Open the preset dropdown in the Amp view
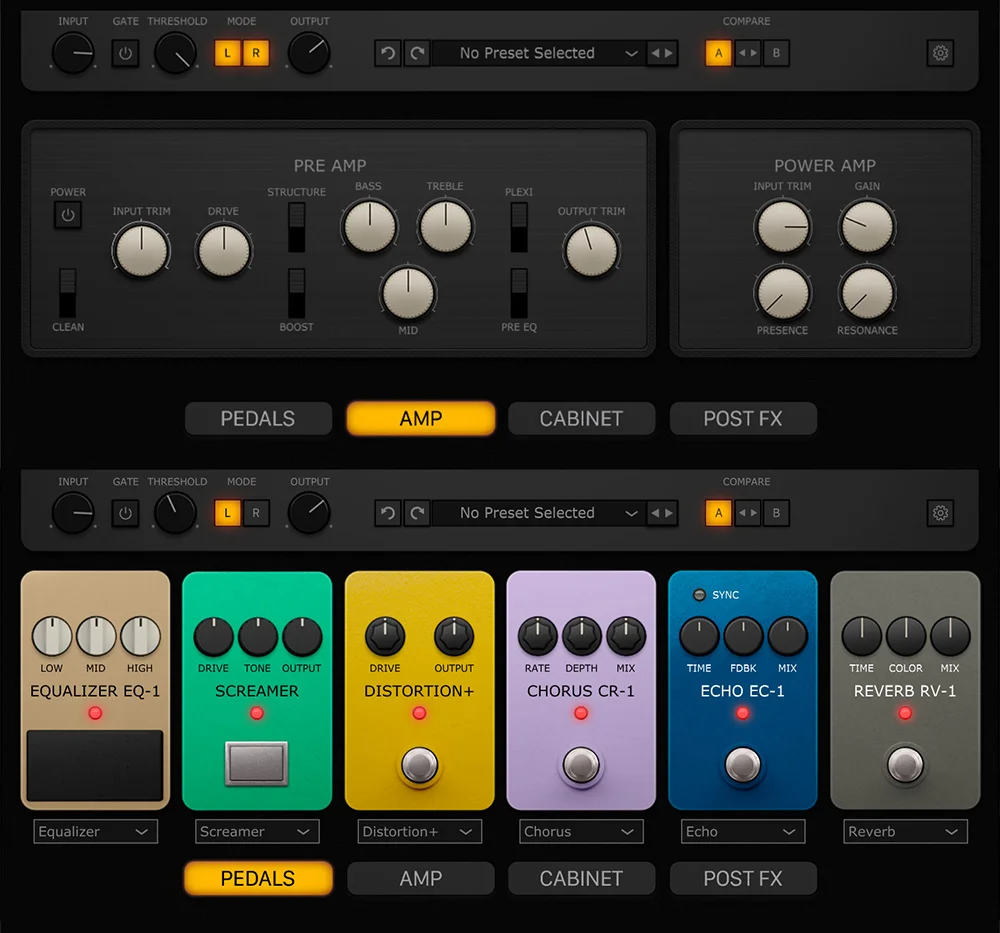The width and height of the screenshot is (1000, 933). point(538,53)
